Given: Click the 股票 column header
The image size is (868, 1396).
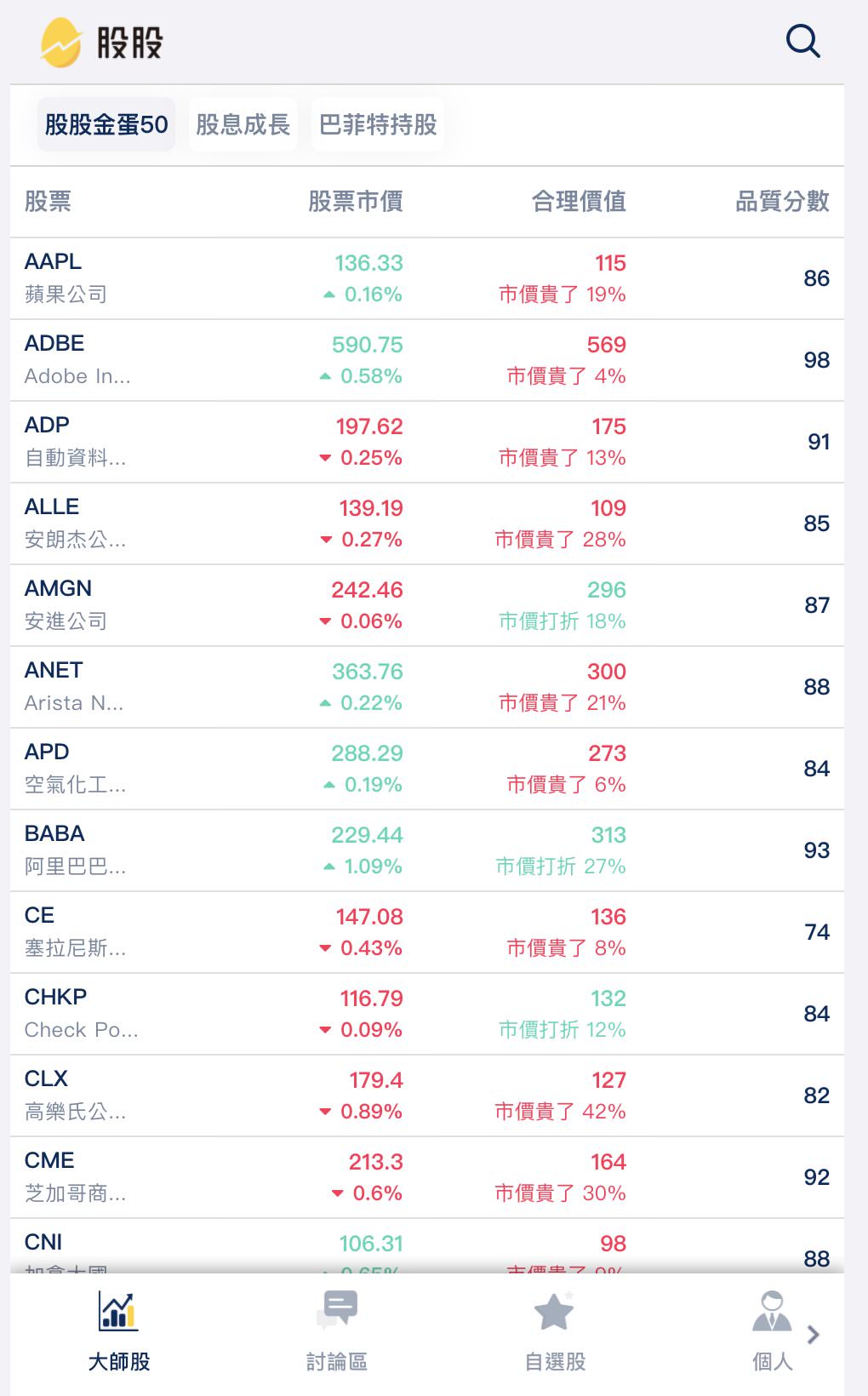Looking at the screenshot, I should coord(48,202).
